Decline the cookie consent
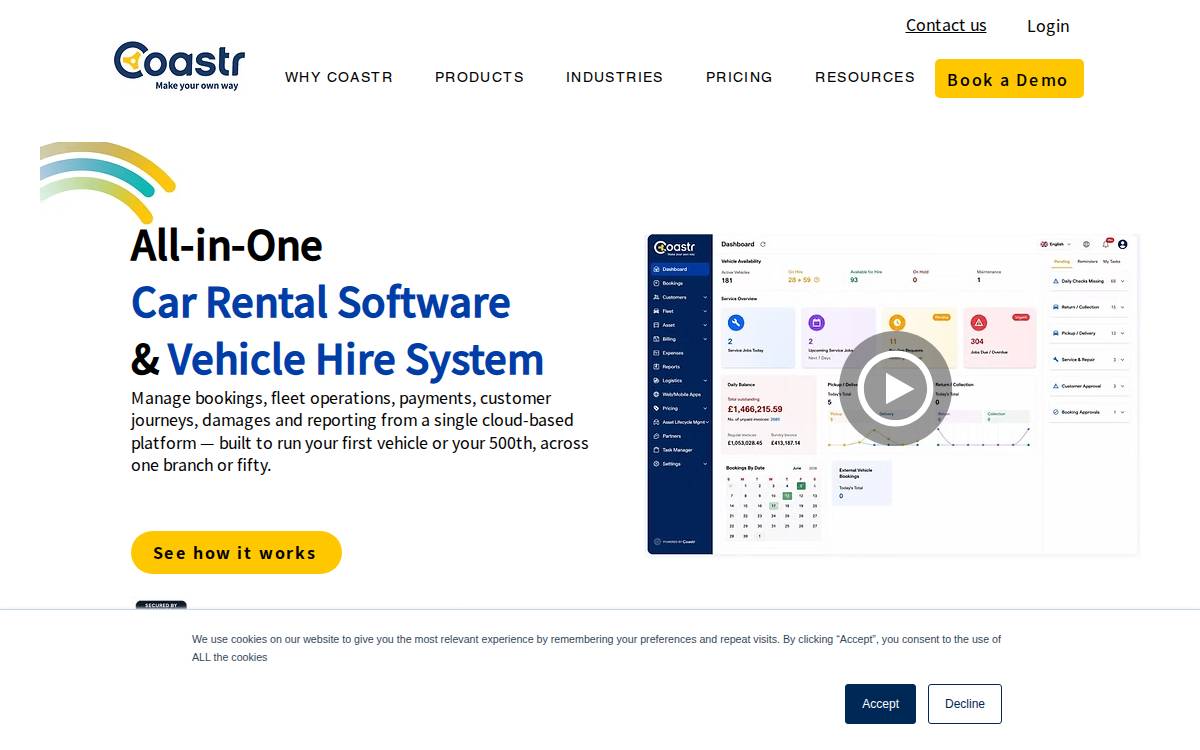Image resolution: width=1200 pixels, height=750 pixels. coord(965,704)
